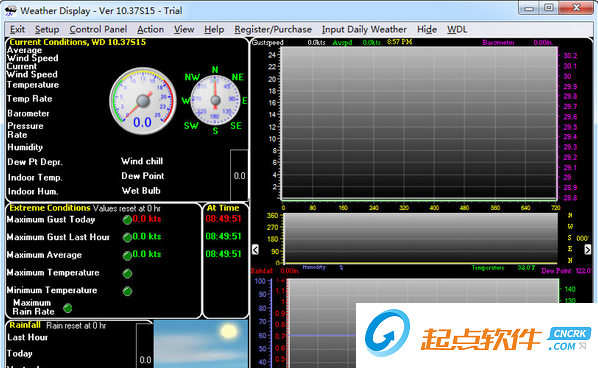
Task: Click green indicator for Maximum Gust Last Hour
Action: coord(127,238)
